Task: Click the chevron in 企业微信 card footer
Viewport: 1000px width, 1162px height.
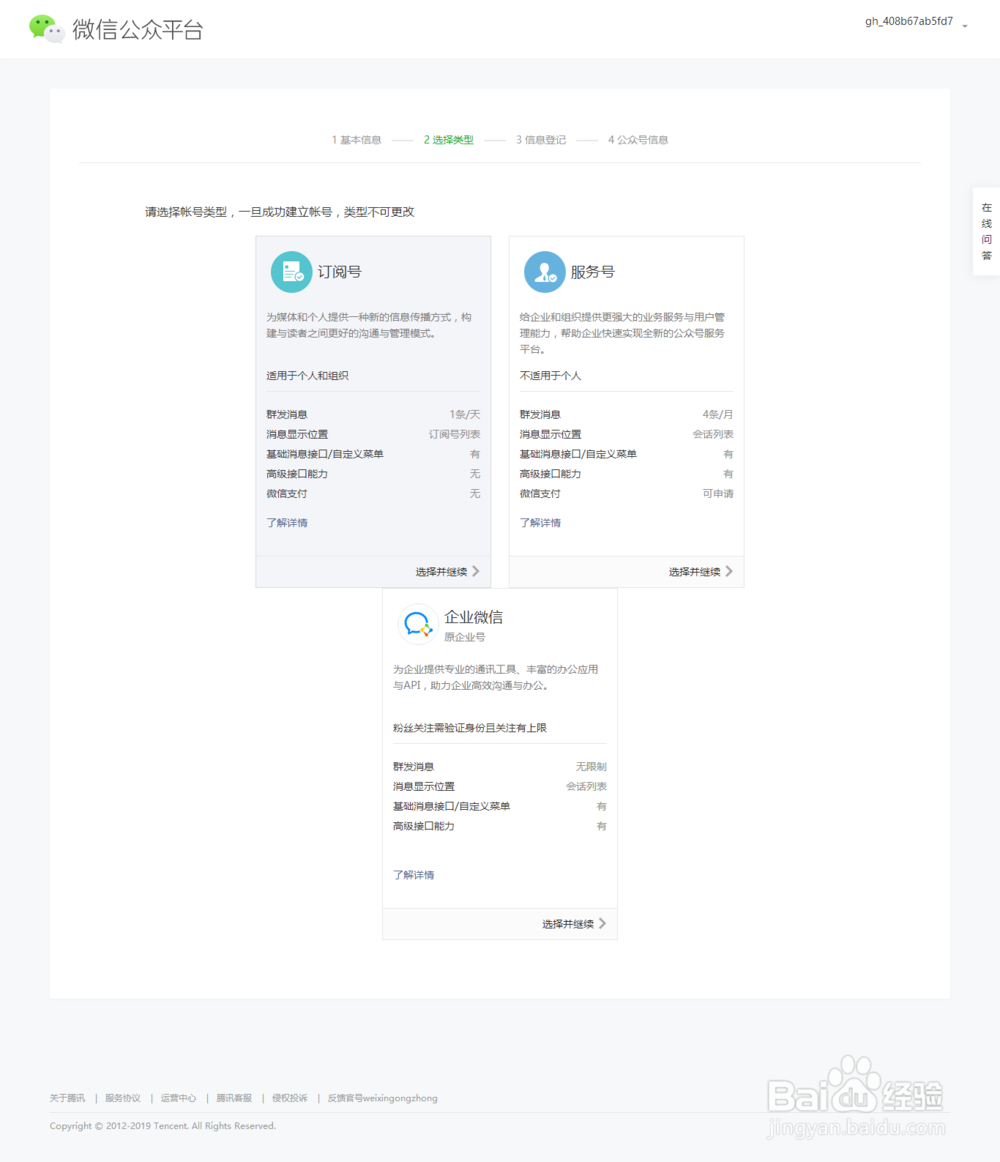Action: [603, 923]
